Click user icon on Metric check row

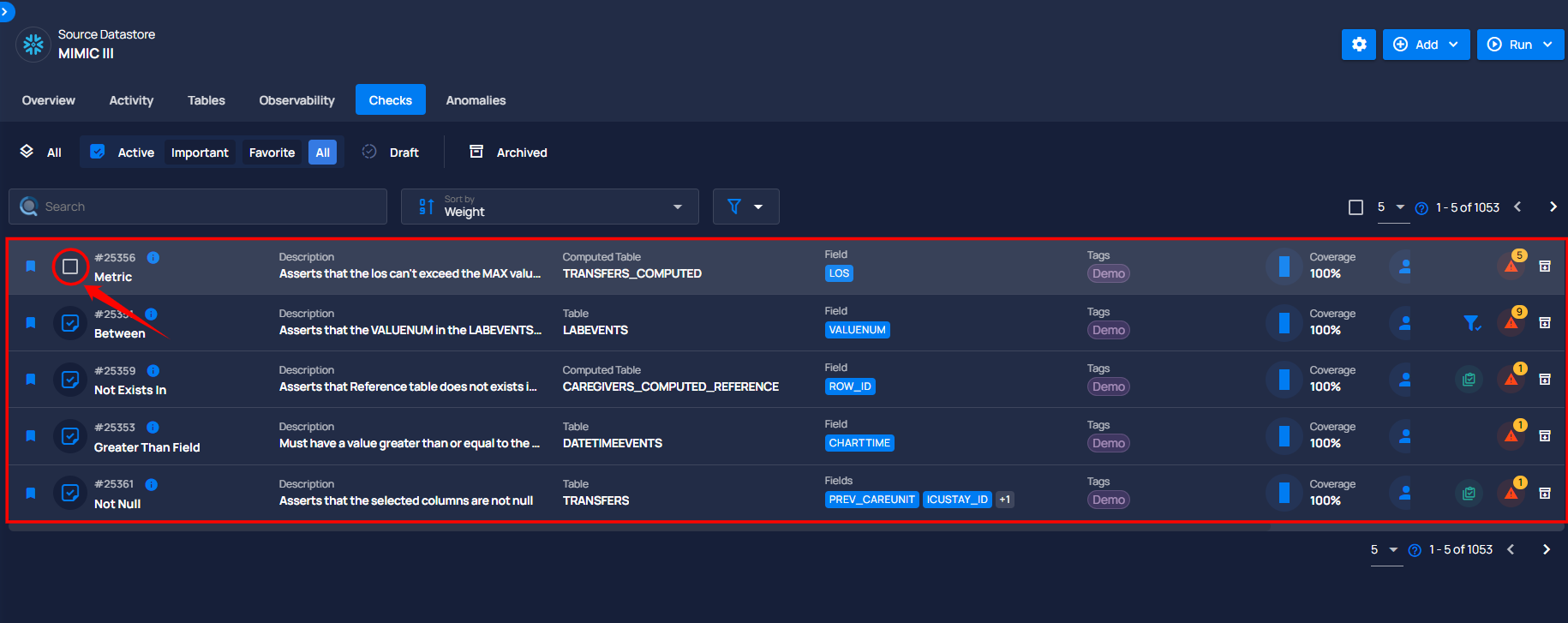coord(1404,267)
